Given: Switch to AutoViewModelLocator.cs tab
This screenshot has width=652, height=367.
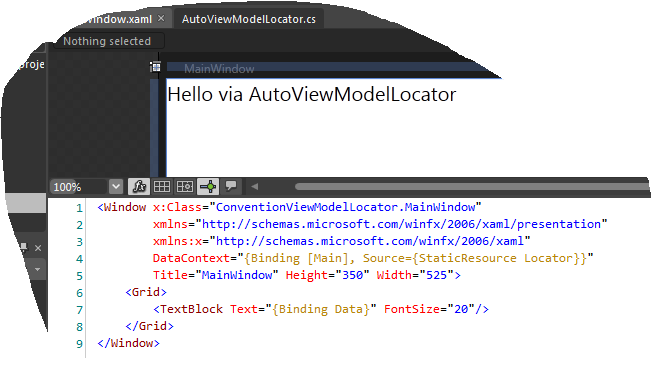Looking at the screenshot, I should (248, 19).
